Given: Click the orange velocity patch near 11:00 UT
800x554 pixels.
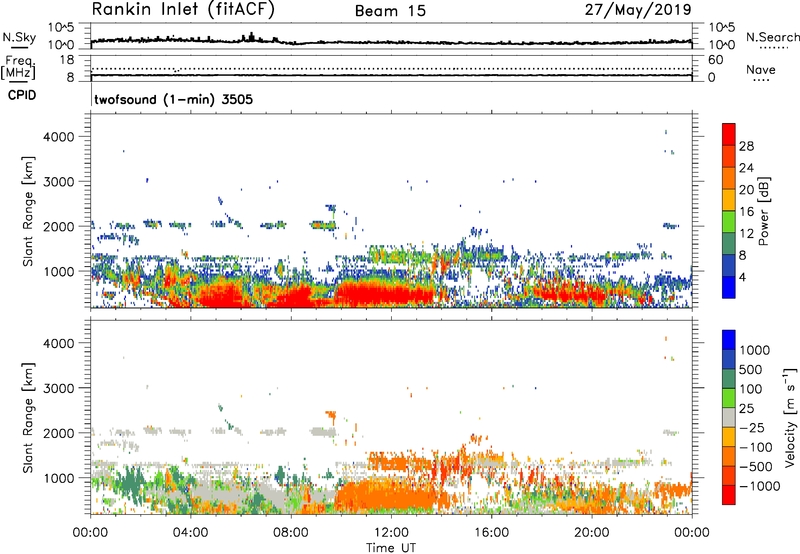Looking at the screenshot, I should click(383, 497).
